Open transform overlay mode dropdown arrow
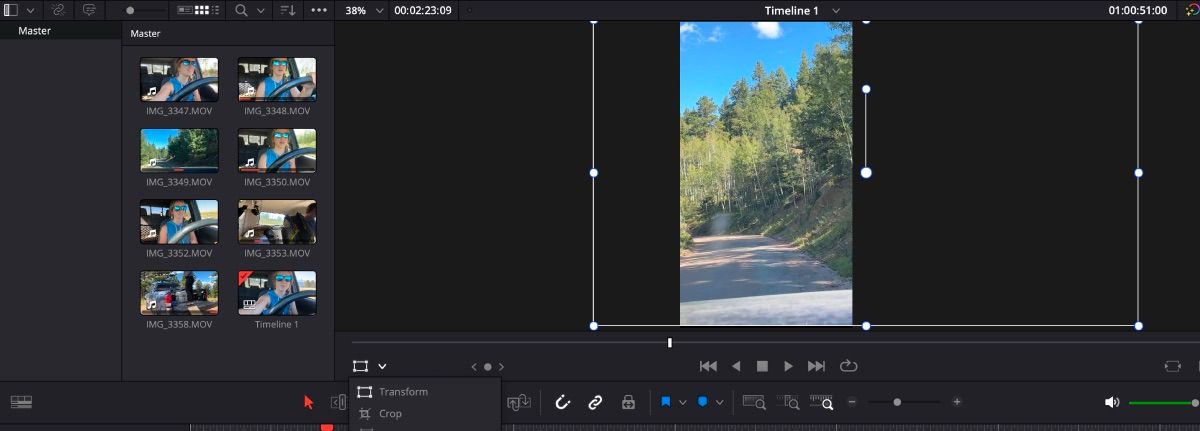Image resolution: width=1200 pixels, height=431 pixels. (382, 367)
